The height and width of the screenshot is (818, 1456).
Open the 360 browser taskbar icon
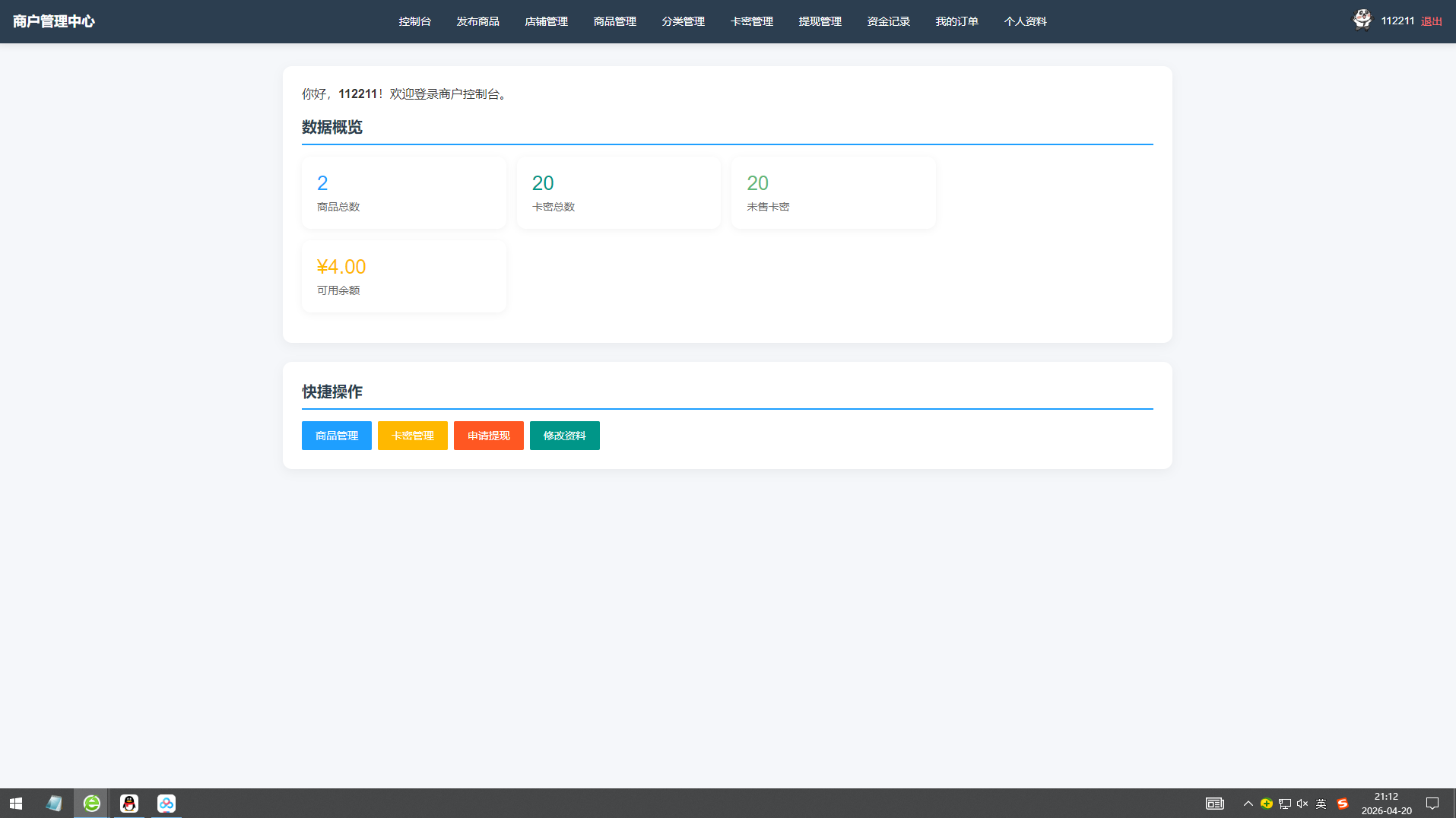[x=91, y=804]
